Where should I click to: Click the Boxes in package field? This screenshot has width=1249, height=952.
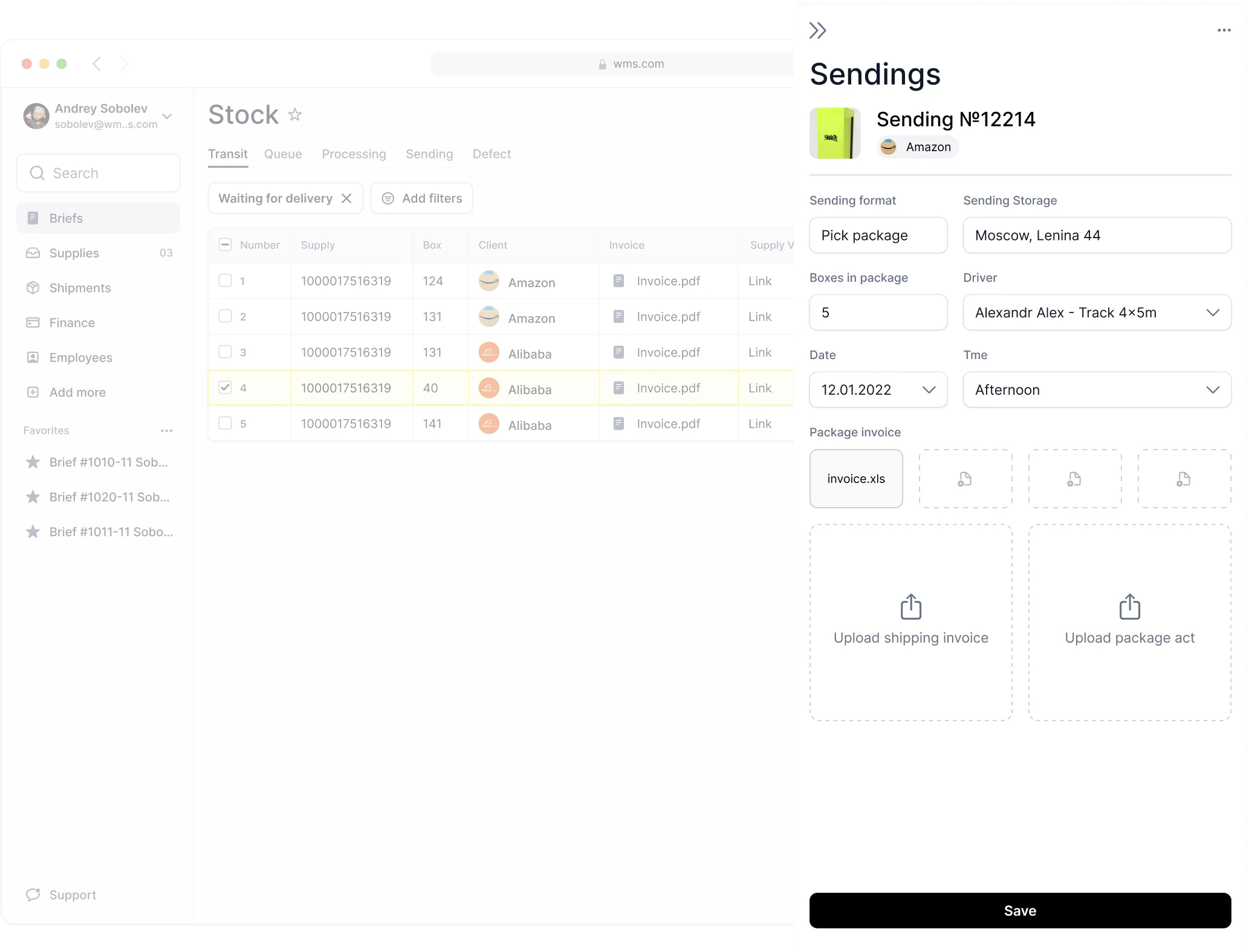coord(878,312)
